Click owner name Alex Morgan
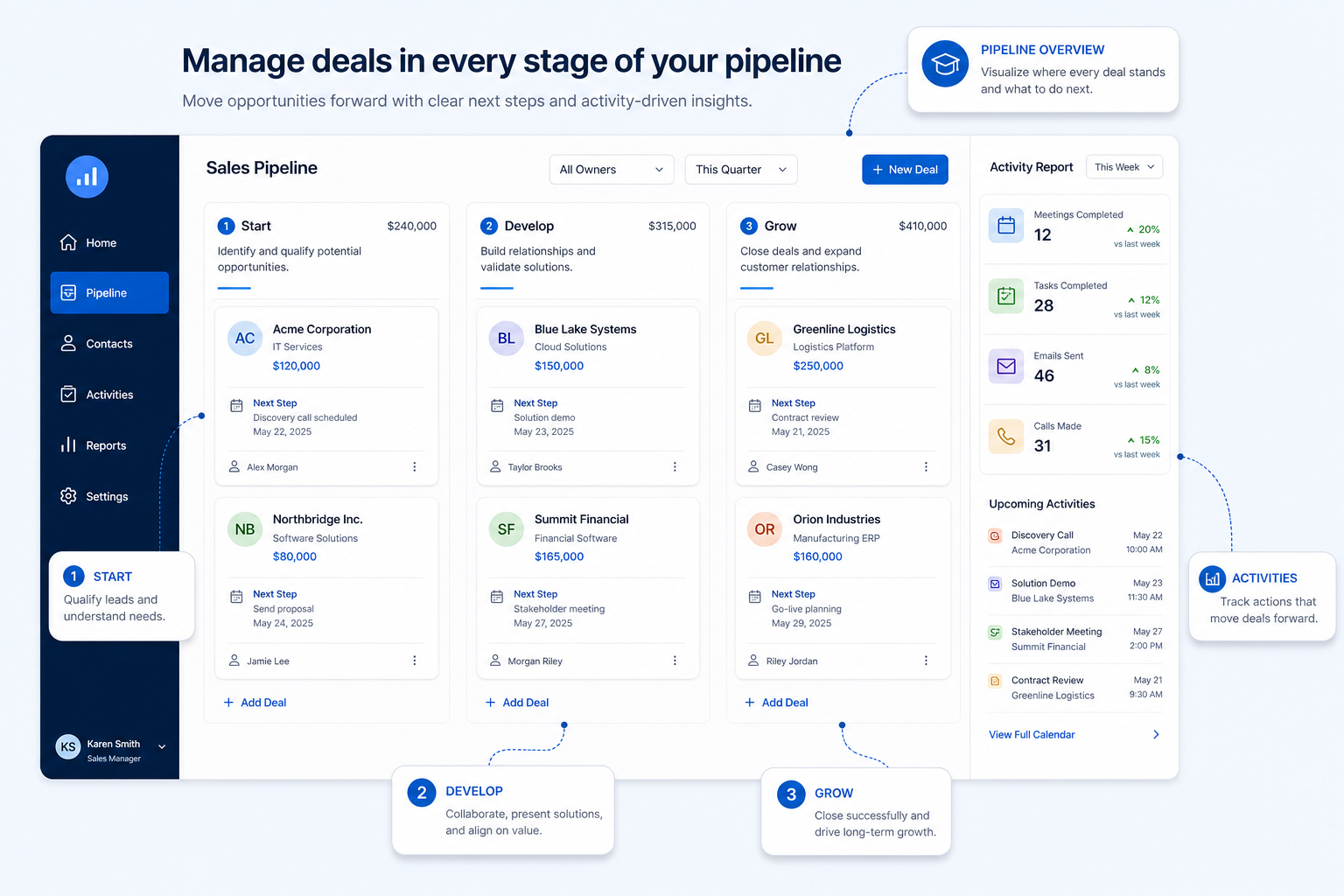This screenshot has height=896, width=1344. 272,467
